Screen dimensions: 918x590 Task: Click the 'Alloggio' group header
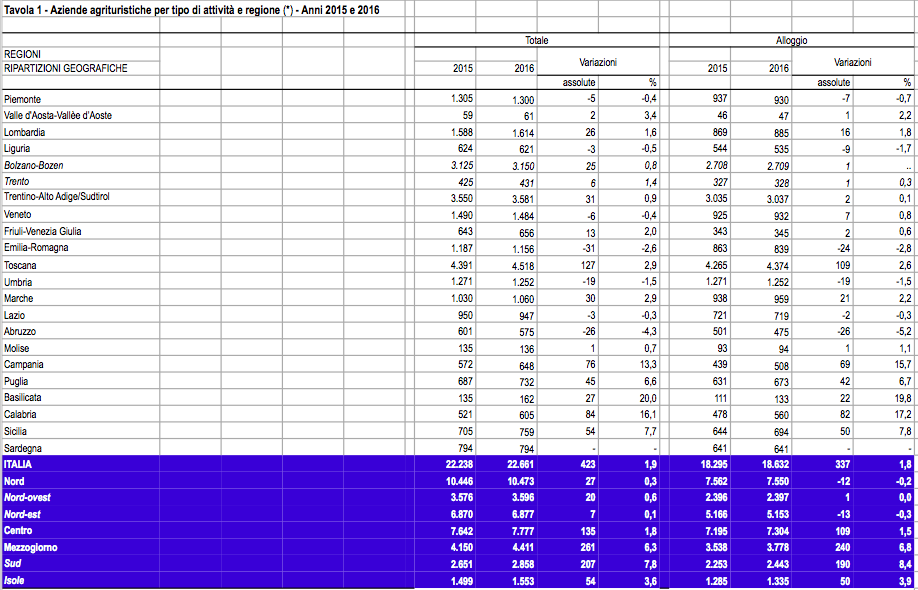pos(792,40)
